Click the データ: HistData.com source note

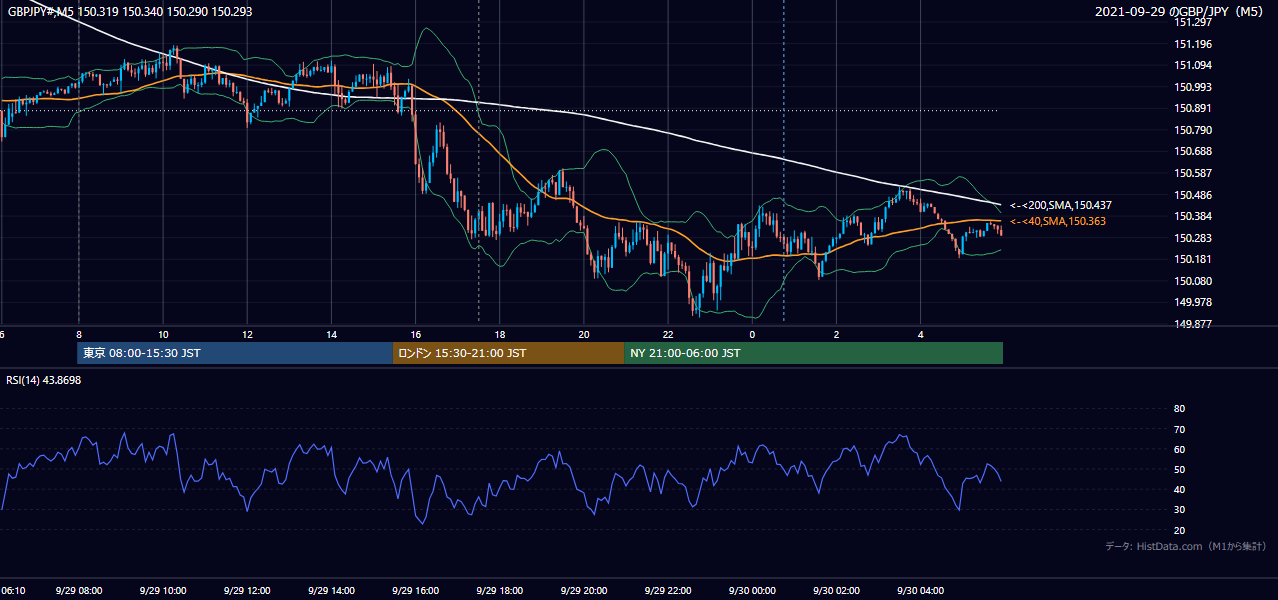coord(1186,546)
